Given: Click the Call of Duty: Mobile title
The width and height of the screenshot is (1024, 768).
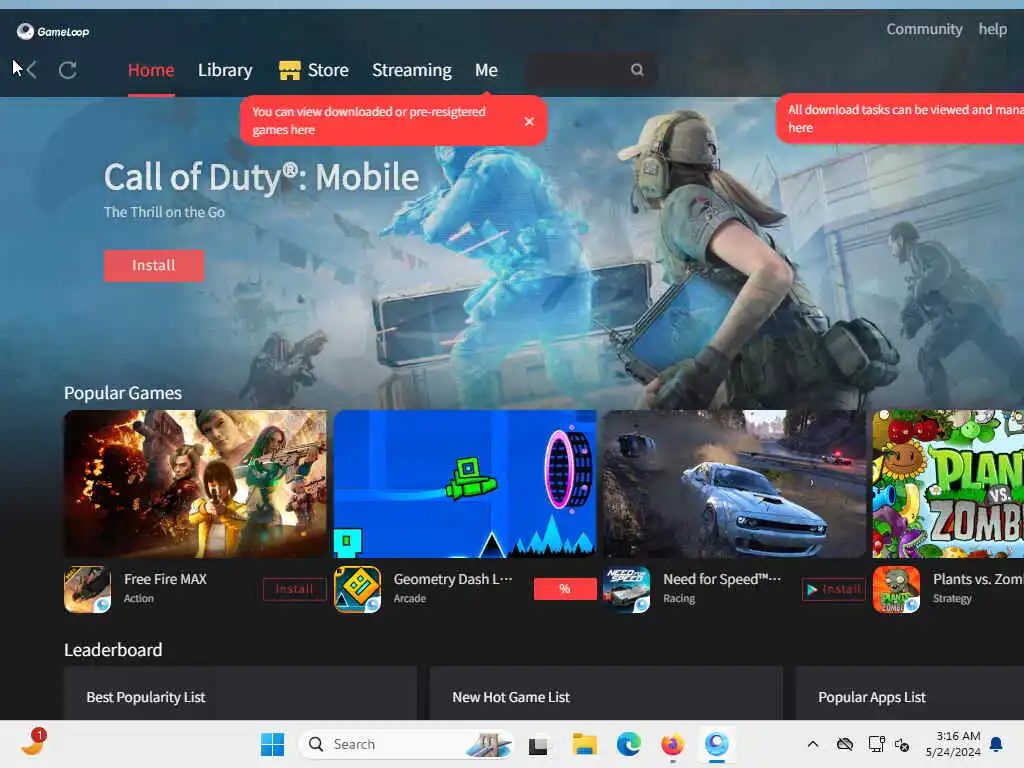Looking at the screenshot, I should 261,178.
